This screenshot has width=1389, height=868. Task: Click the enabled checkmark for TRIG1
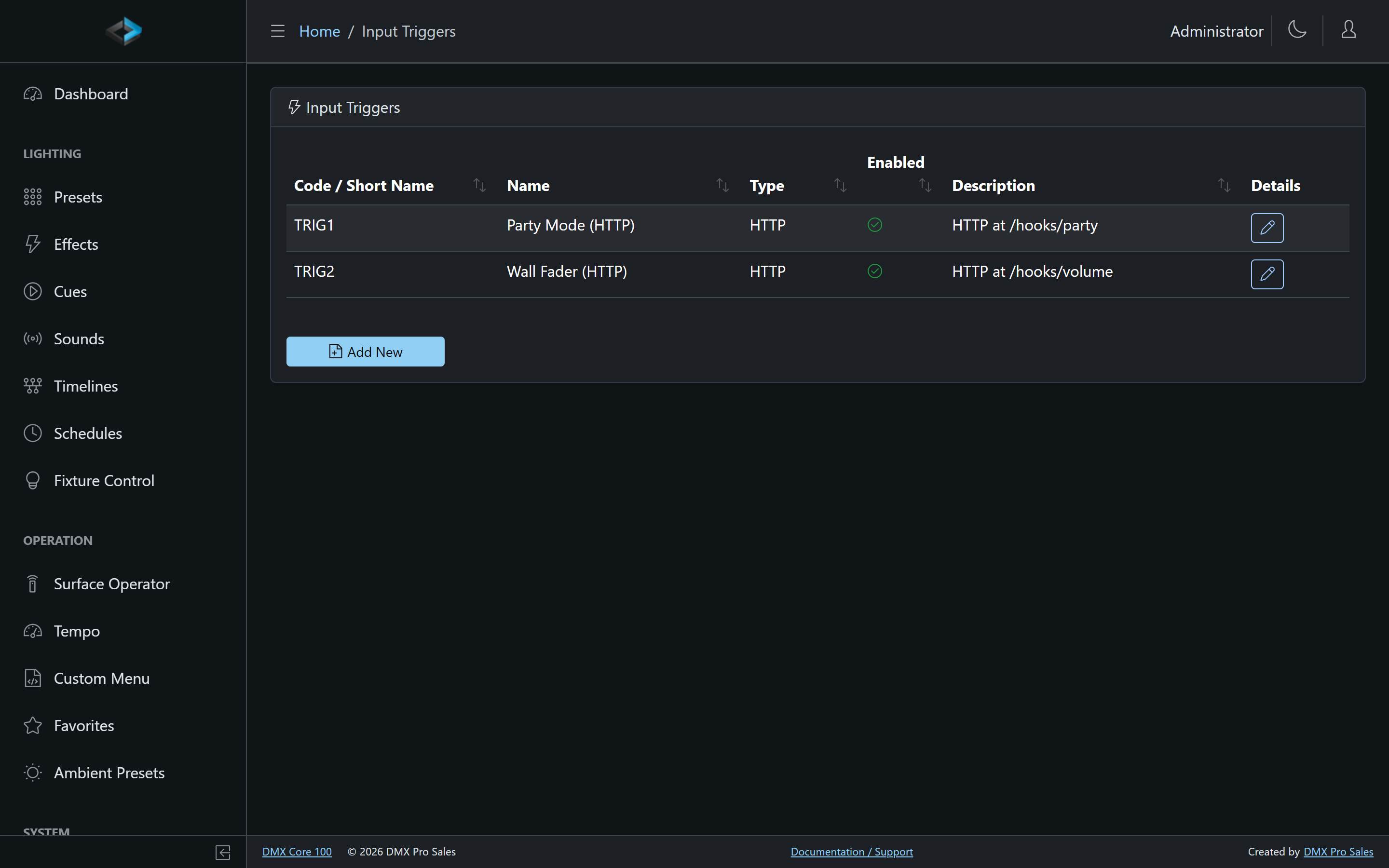875,225
